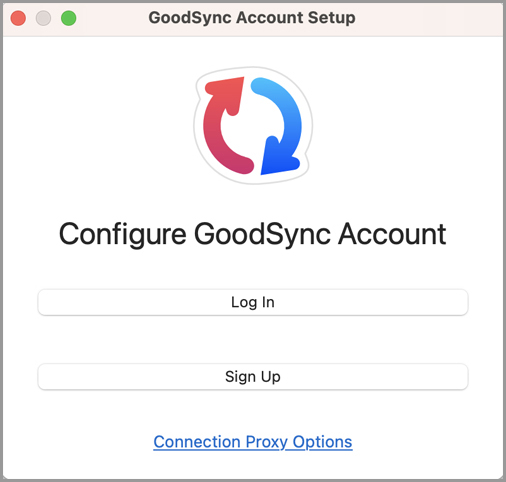This screenshot has height=482, width=506.
Task: Click the "Configure GoodSync Account" heading
Action: (x=253, y=234)
